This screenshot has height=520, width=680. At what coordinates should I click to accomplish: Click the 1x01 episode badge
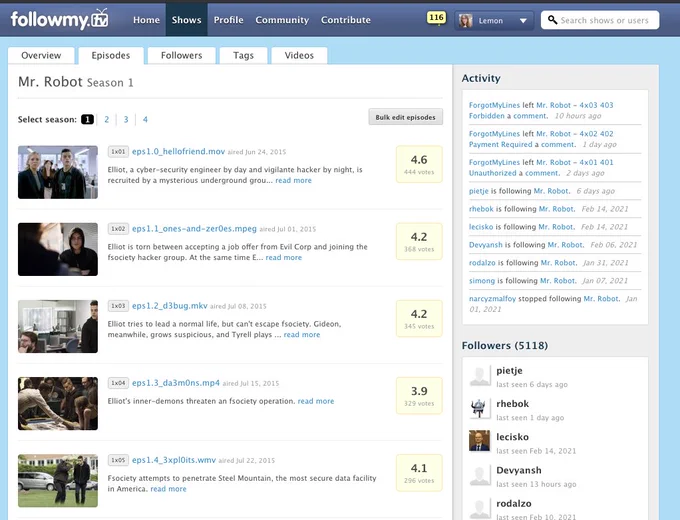point(118,152)
